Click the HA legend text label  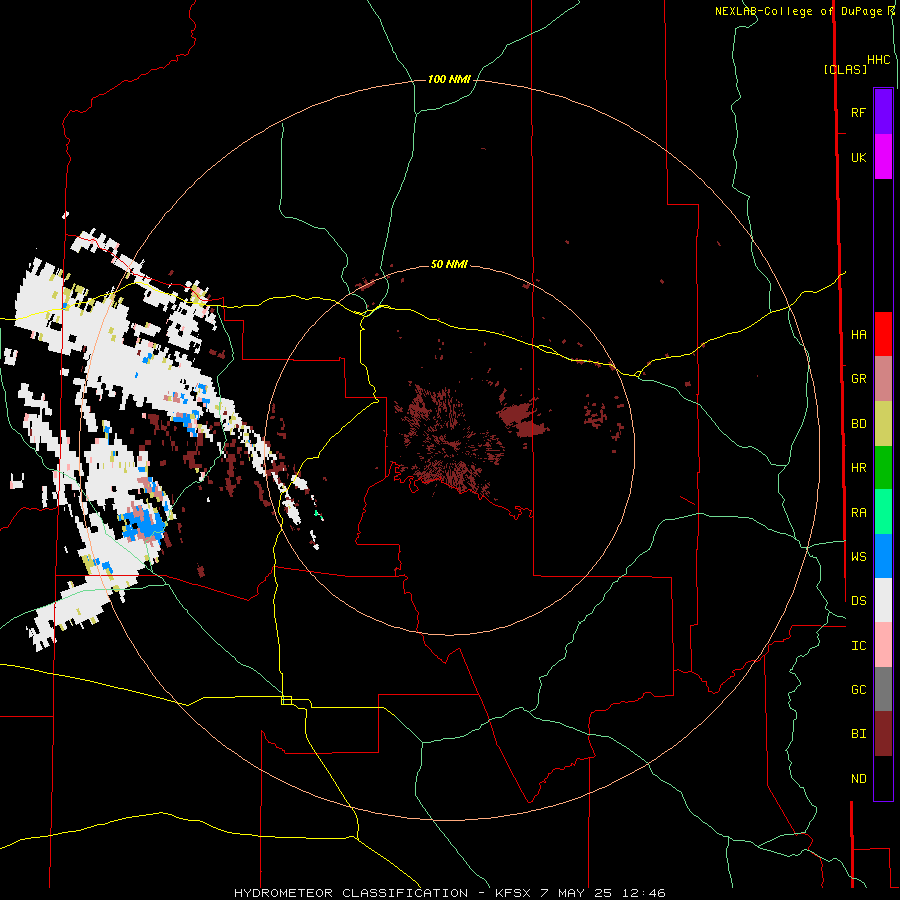click(858, 335)
